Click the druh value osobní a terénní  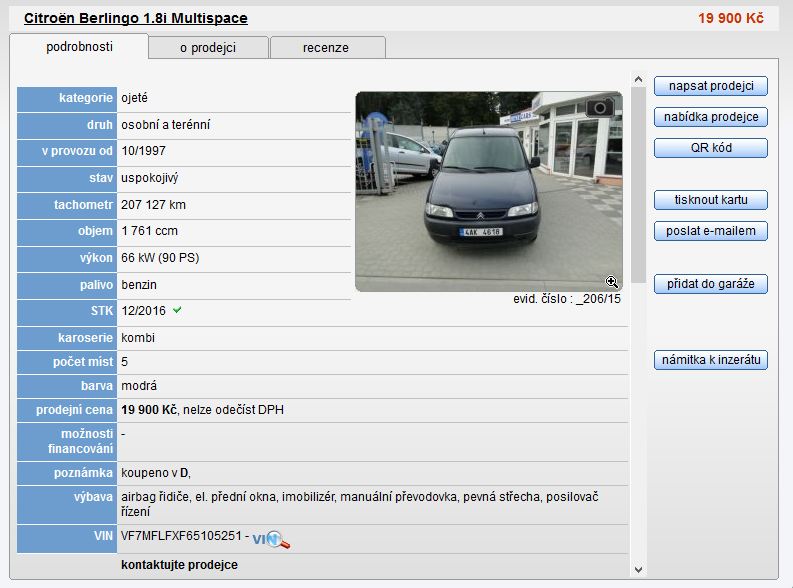pos(165,124)
